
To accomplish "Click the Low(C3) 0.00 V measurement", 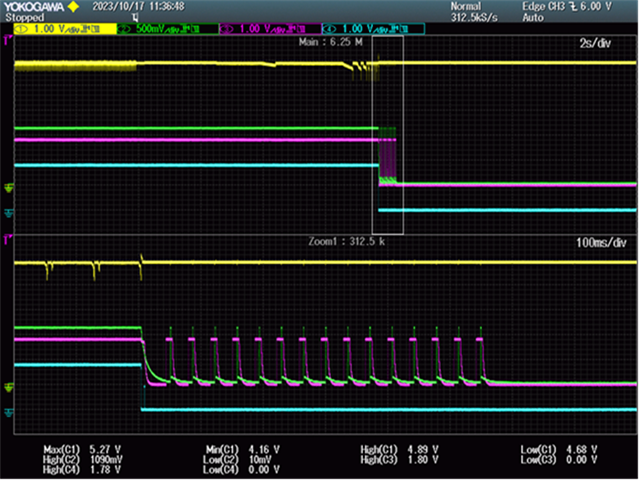I will click(x=559, y=460).
